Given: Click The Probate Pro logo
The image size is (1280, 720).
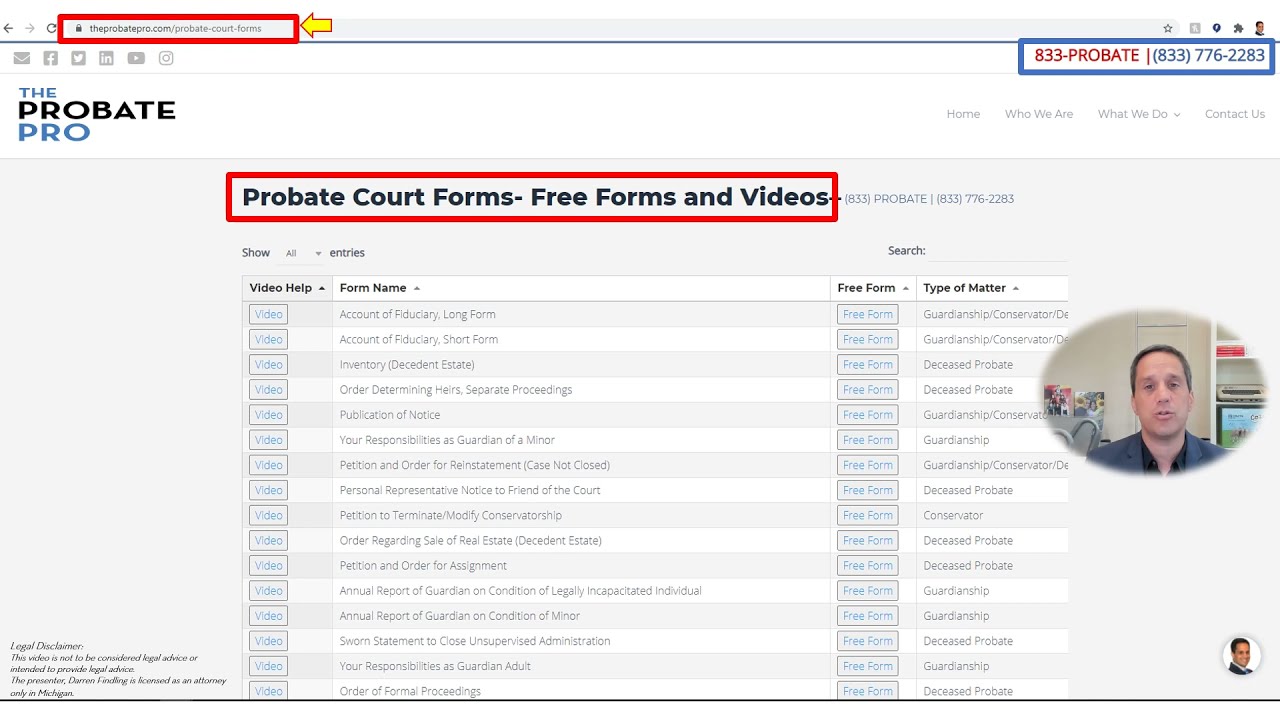Looking at the screenshot, I should pyautogui.click(x=96, y=114).
